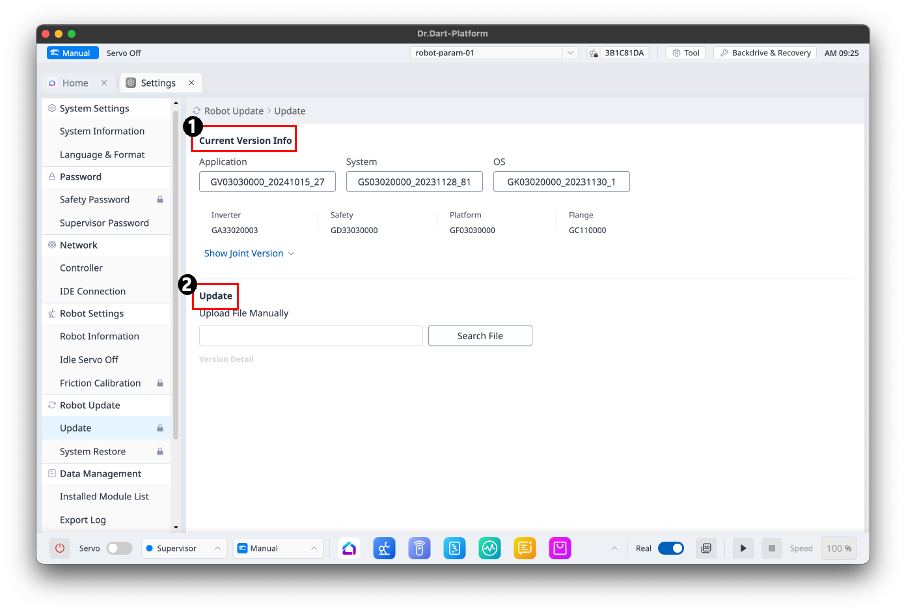Toggle the Servo switch on
This screenshot has height=612, width=906.
(x=119, y=548)
